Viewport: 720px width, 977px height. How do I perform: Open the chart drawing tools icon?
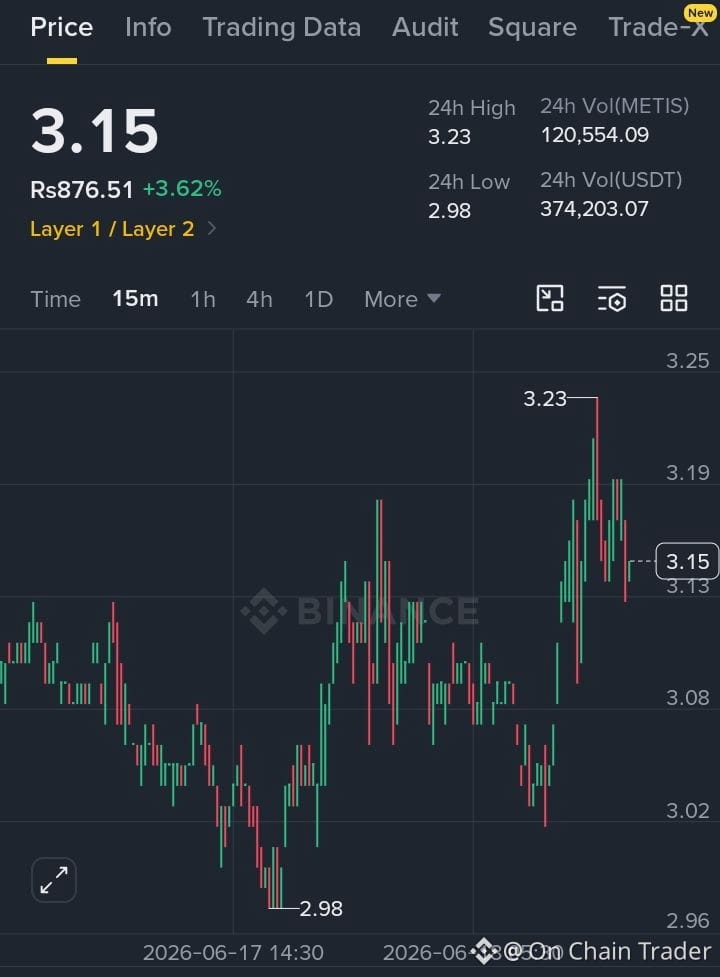[550, 298]
